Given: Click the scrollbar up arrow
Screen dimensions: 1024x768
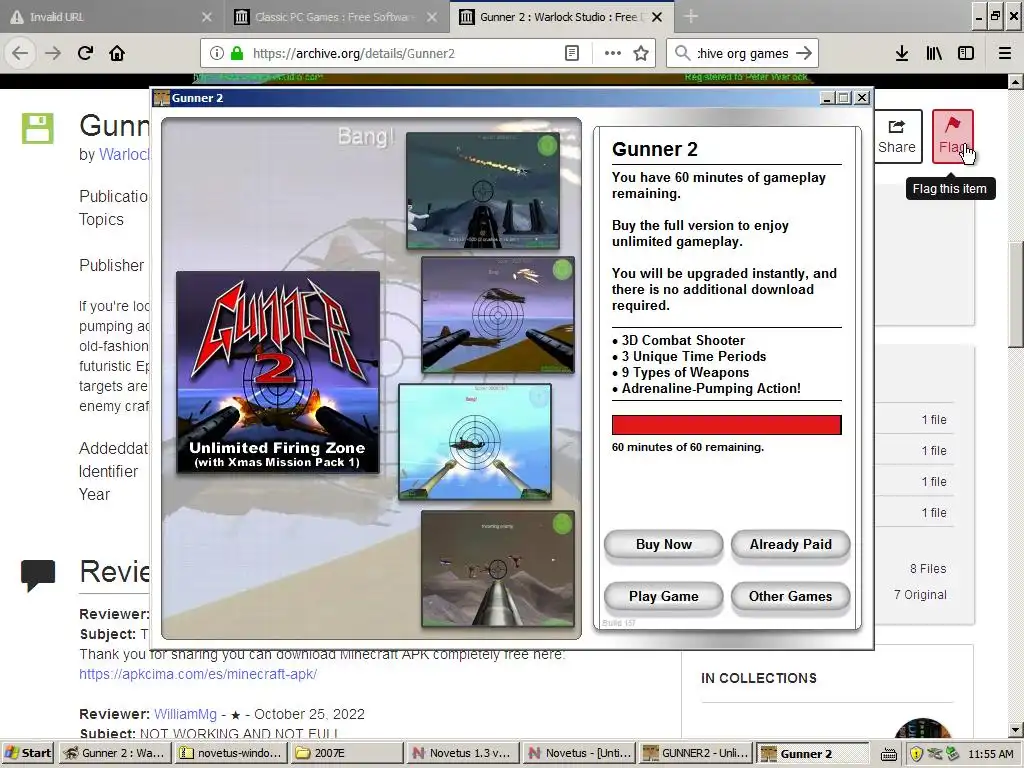Looking at the screenshot, I should (x=1016, y=82).
